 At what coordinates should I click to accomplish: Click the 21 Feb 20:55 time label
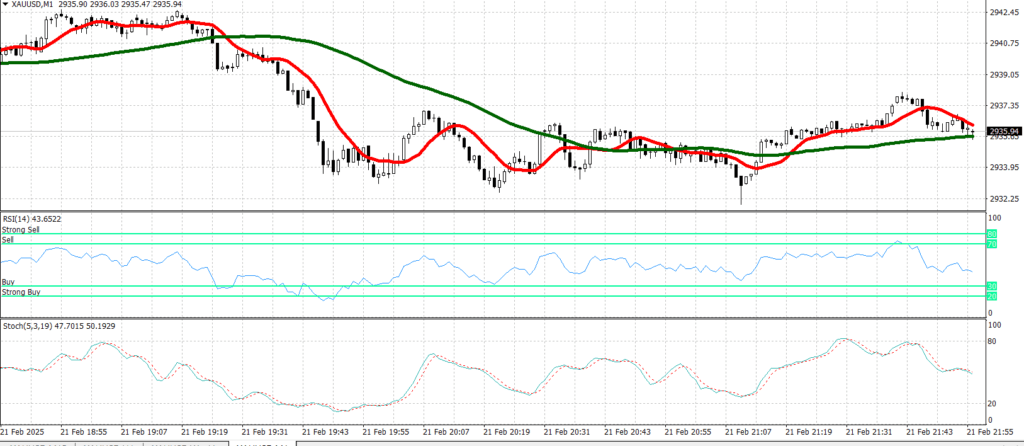pyautogui.click(x=687, y=432)
